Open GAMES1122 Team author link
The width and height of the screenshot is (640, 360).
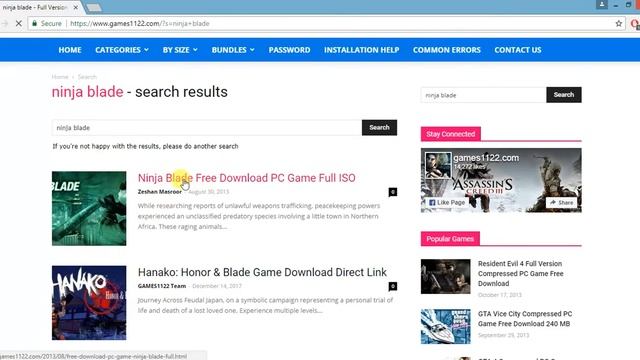click(162, 286)
